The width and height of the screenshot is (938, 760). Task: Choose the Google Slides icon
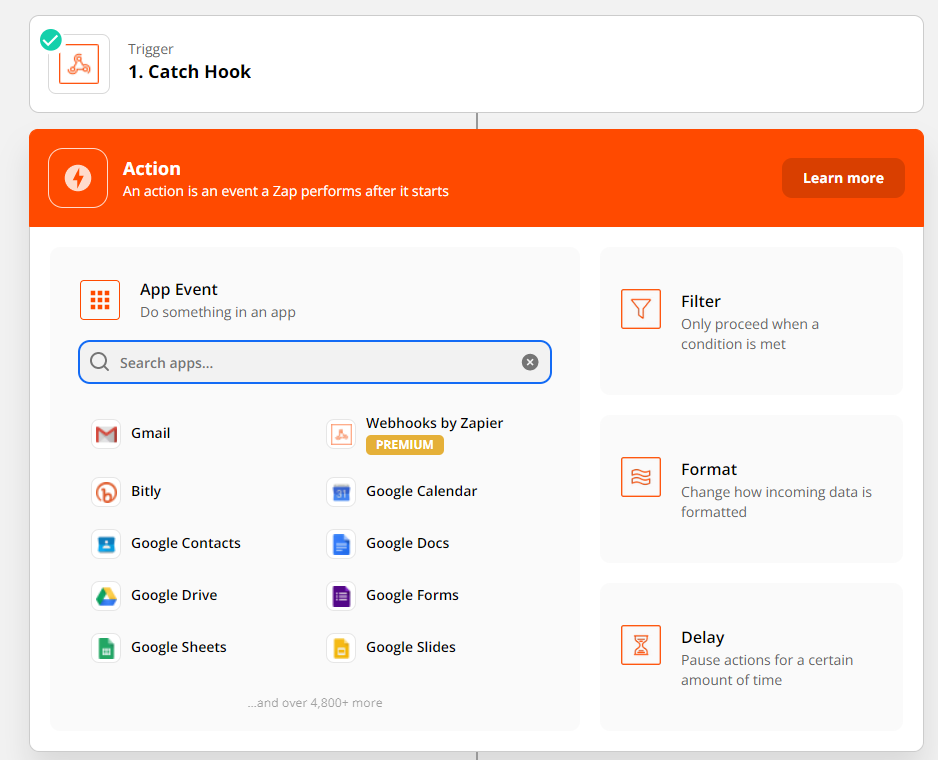coord(341,648)
